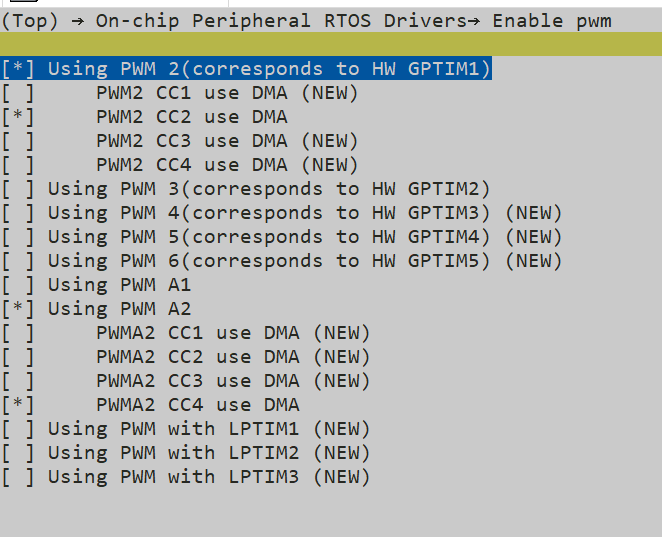Uncheck the Using PWM A2 box
The image size is (662, 537).
[x=19, y=309]
